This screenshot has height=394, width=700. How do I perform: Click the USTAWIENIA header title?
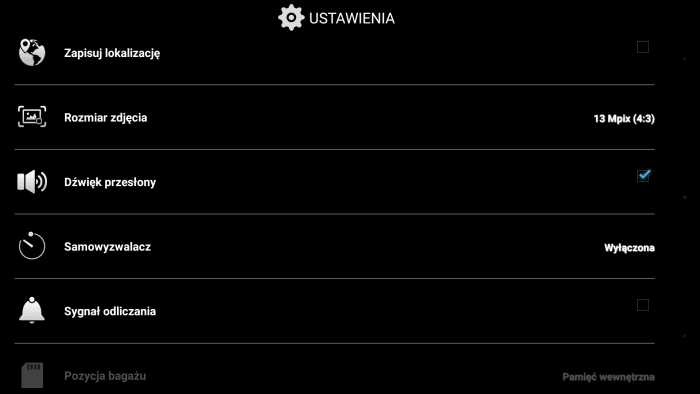[352, 18]
